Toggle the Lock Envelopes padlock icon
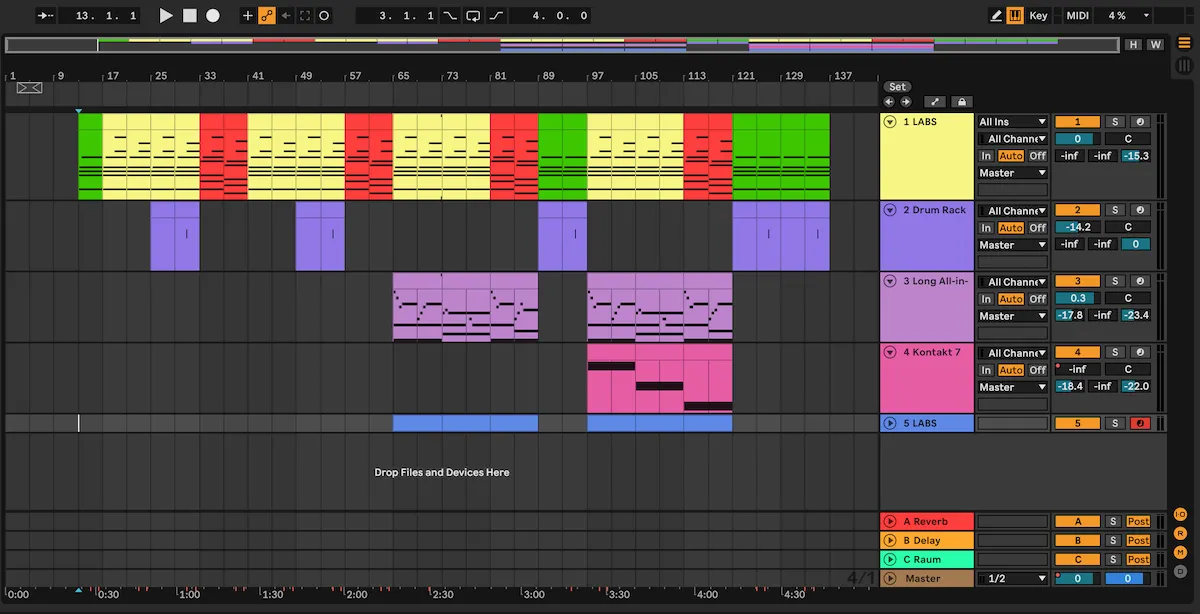 click(x=961, y=102)
